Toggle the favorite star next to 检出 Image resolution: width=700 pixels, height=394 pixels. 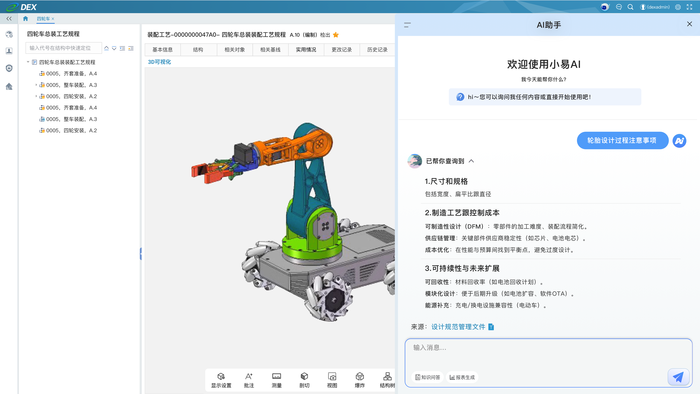point(336,35)
